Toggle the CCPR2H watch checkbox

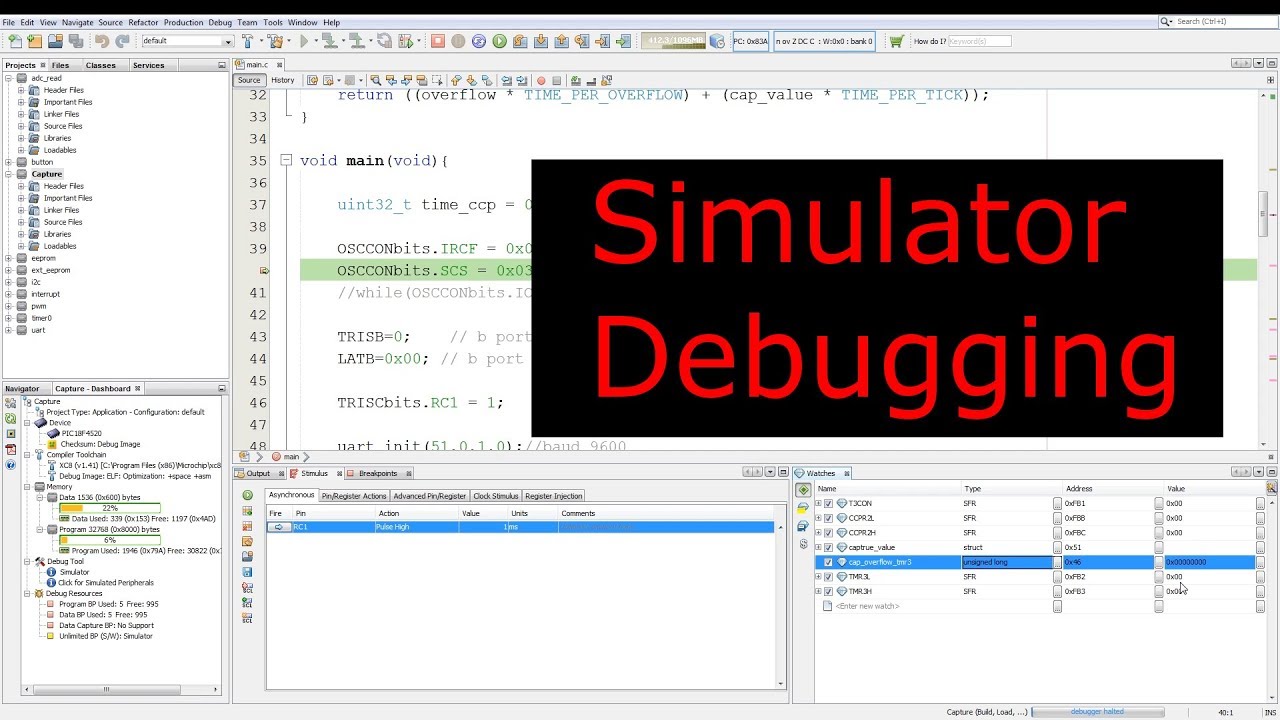[x=828, y=533]
